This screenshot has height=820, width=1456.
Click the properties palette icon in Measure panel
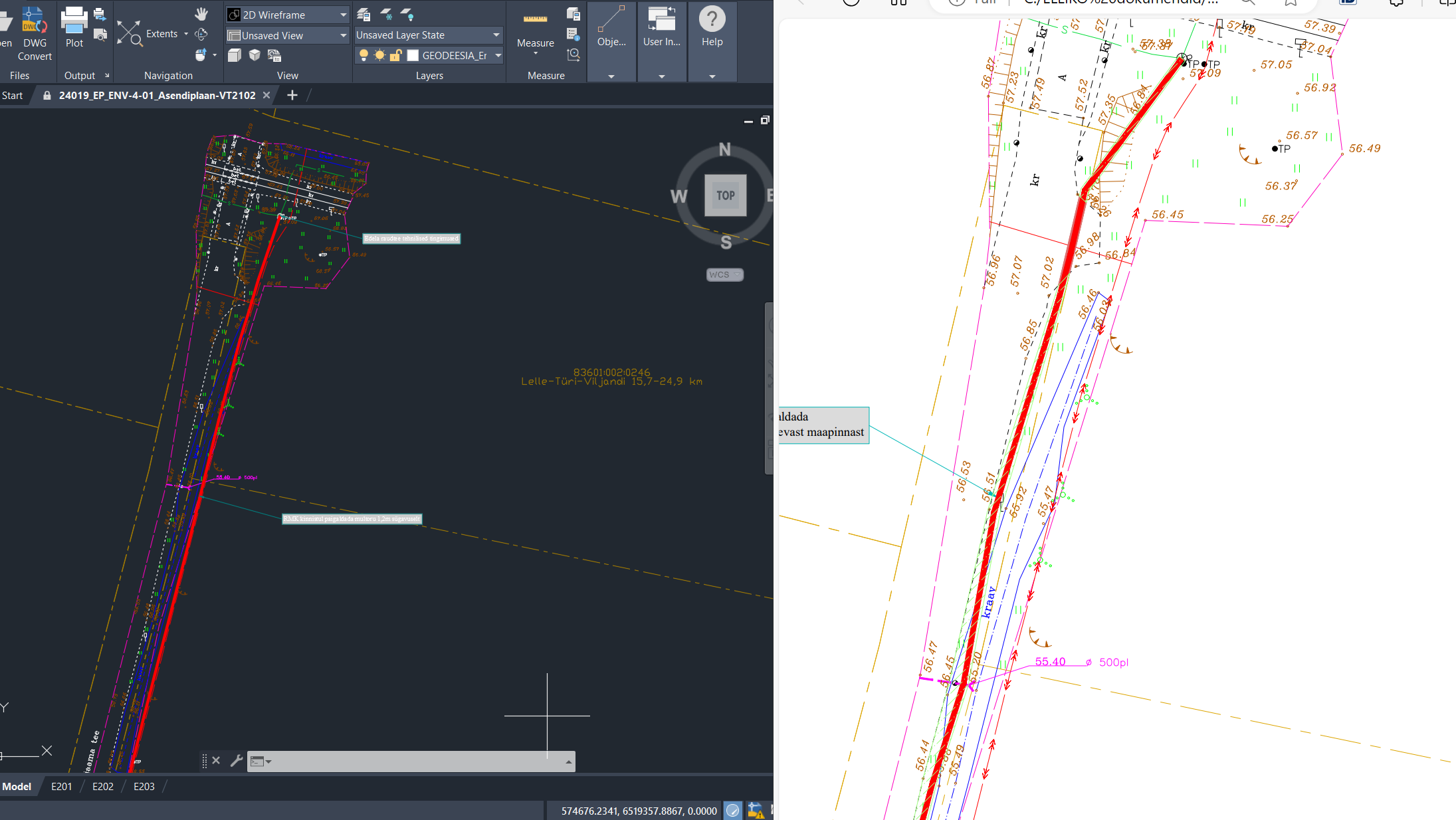tap(573, 14)
